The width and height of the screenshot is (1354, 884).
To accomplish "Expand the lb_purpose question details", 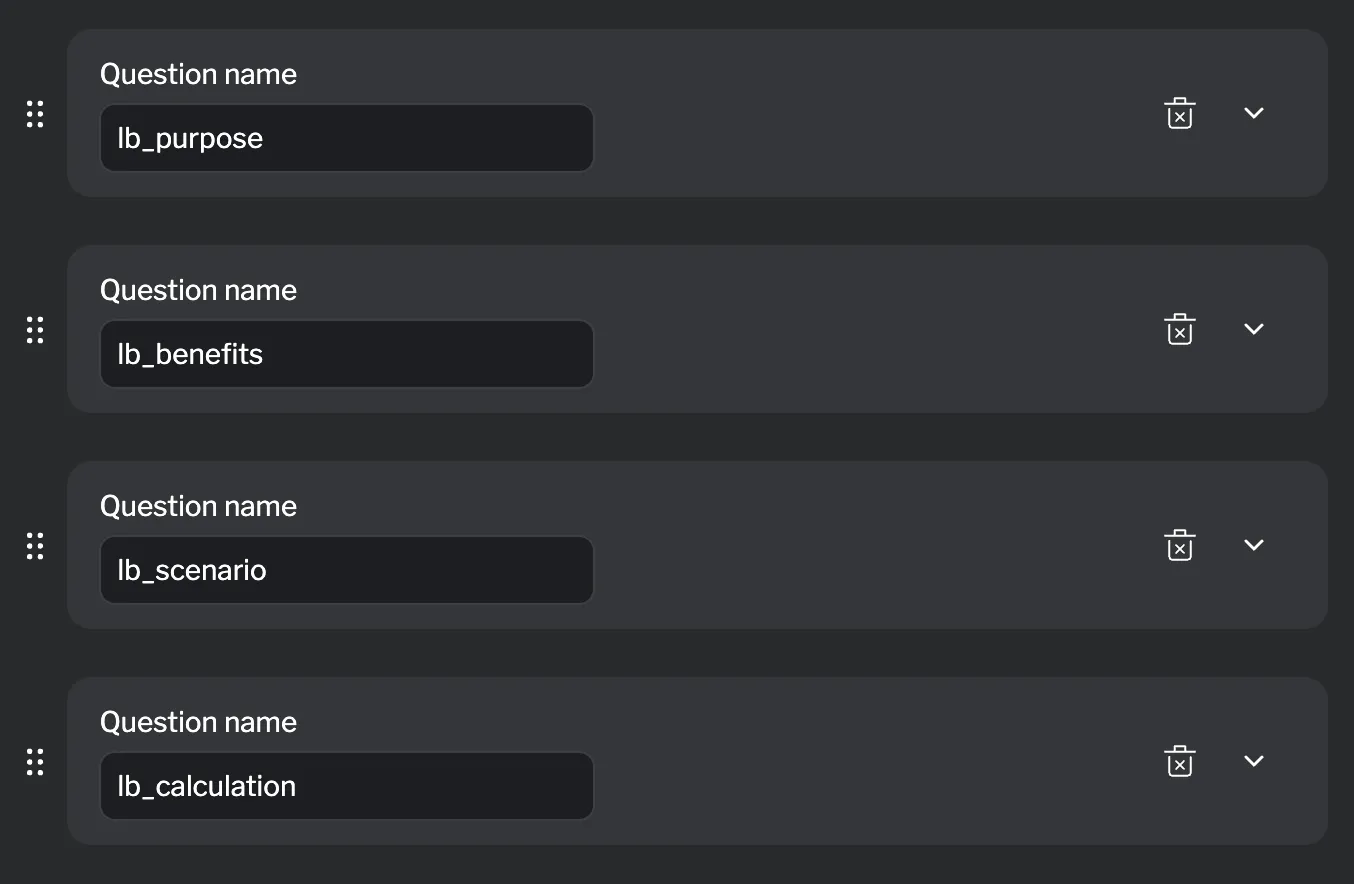I will click(x=1254, y=113).
